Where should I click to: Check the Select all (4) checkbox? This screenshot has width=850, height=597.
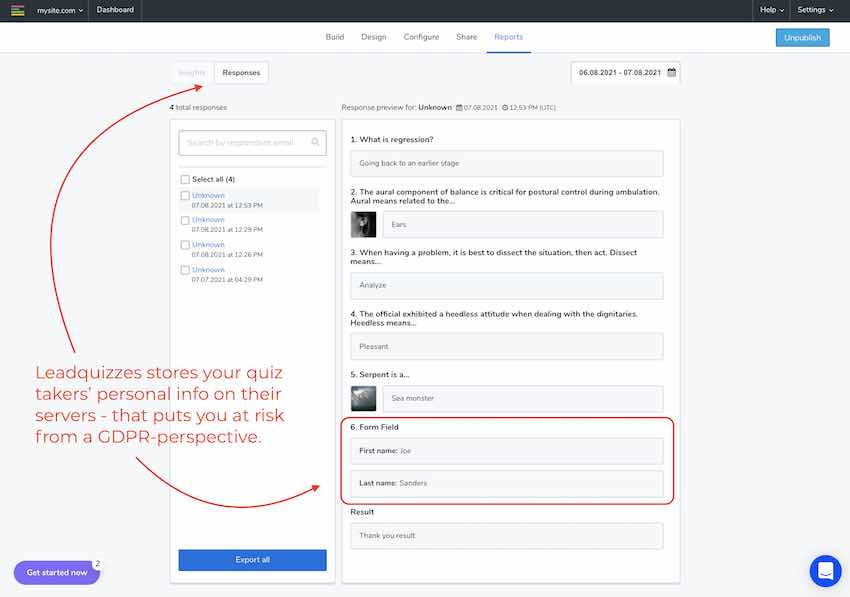tap(185, 179)
